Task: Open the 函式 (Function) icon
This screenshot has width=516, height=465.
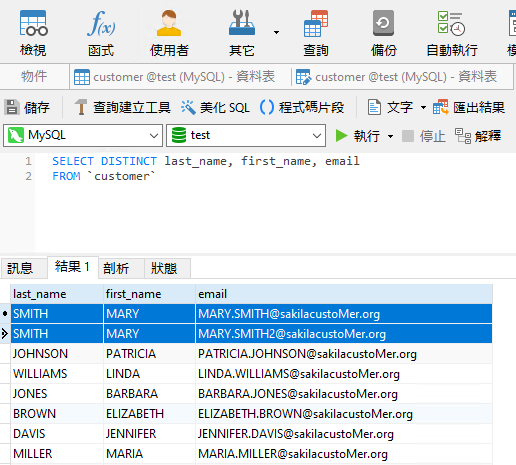Action: click(x=101, y=33)
